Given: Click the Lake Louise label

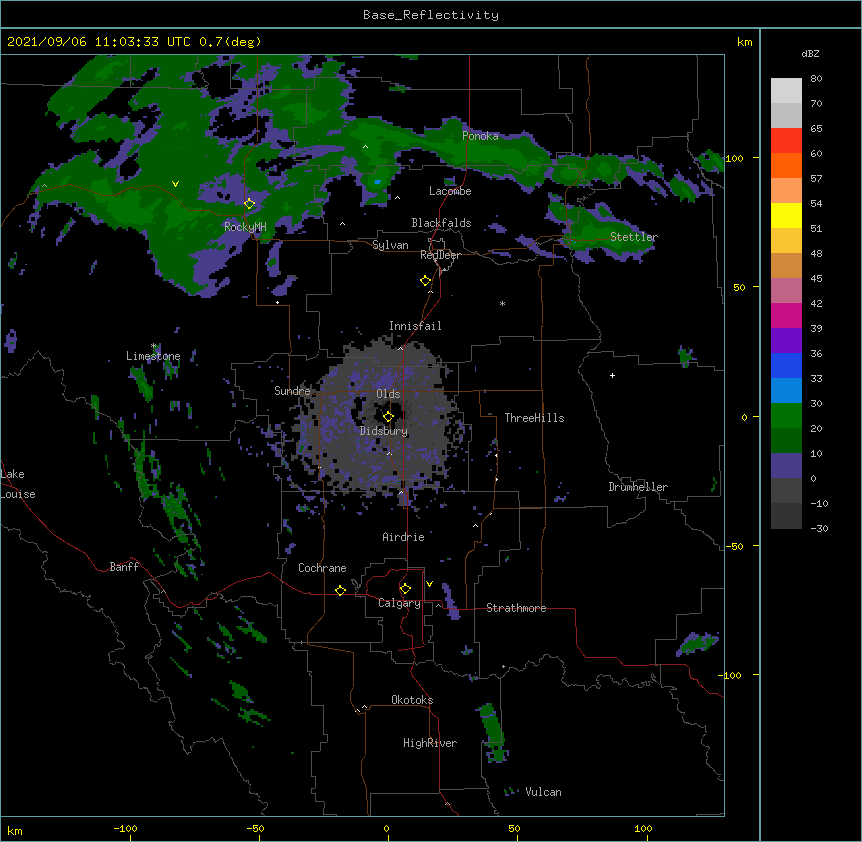Looking at the screenshot, I should [x=18, y=484].
